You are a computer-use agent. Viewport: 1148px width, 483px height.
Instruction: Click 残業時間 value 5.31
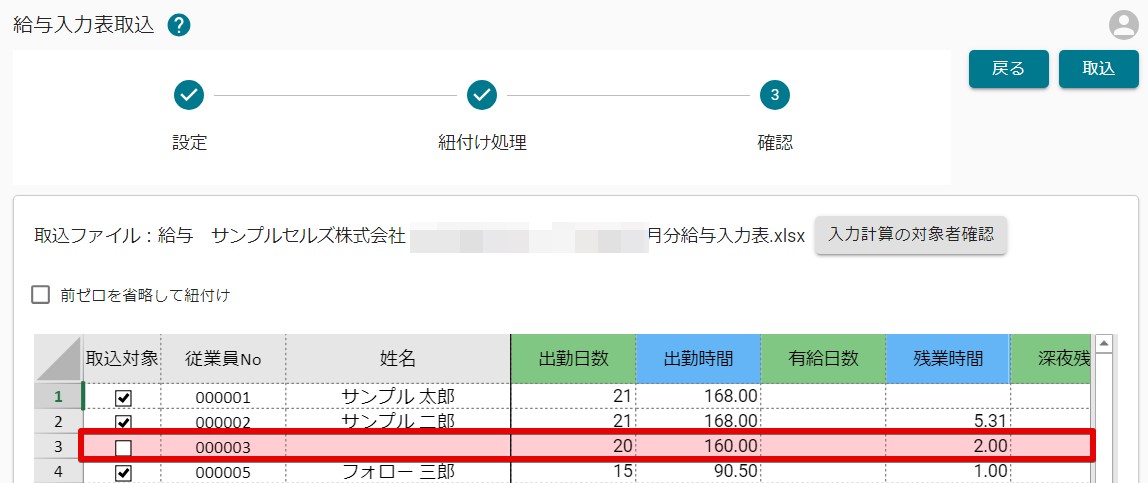[x=948, y=422]
